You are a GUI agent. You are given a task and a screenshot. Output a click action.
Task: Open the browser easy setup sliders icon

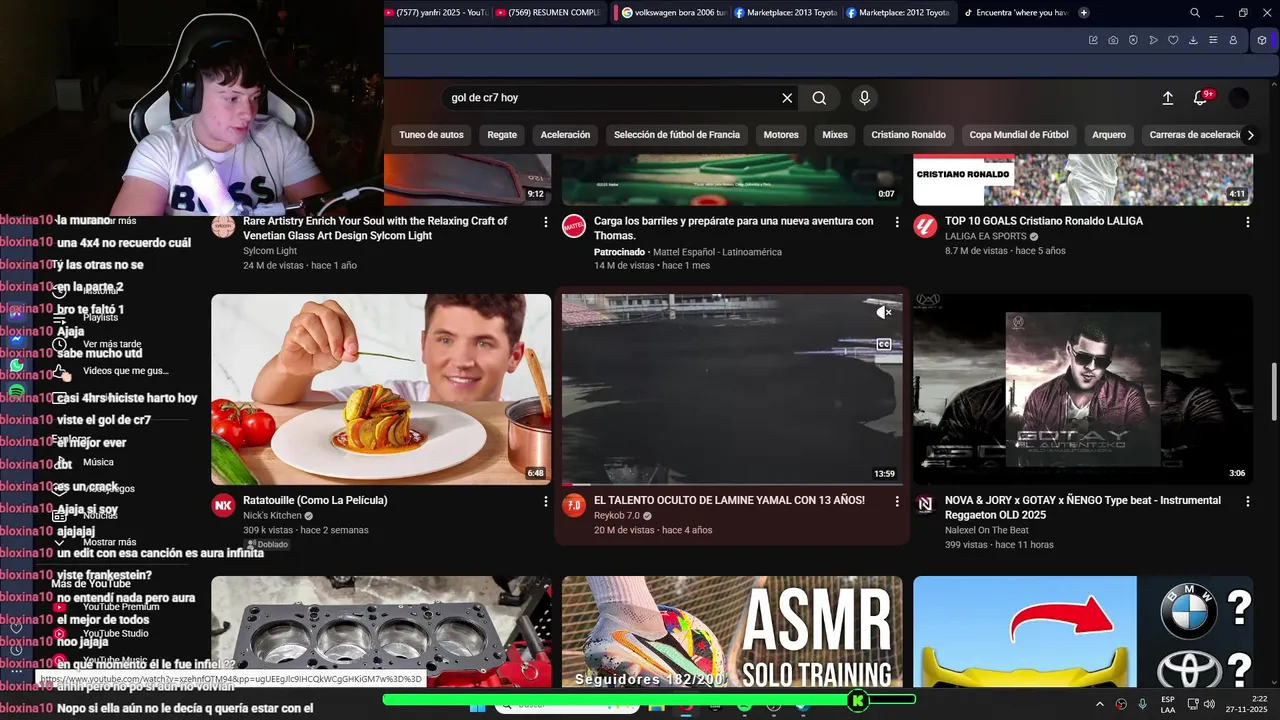point(1213,40)
